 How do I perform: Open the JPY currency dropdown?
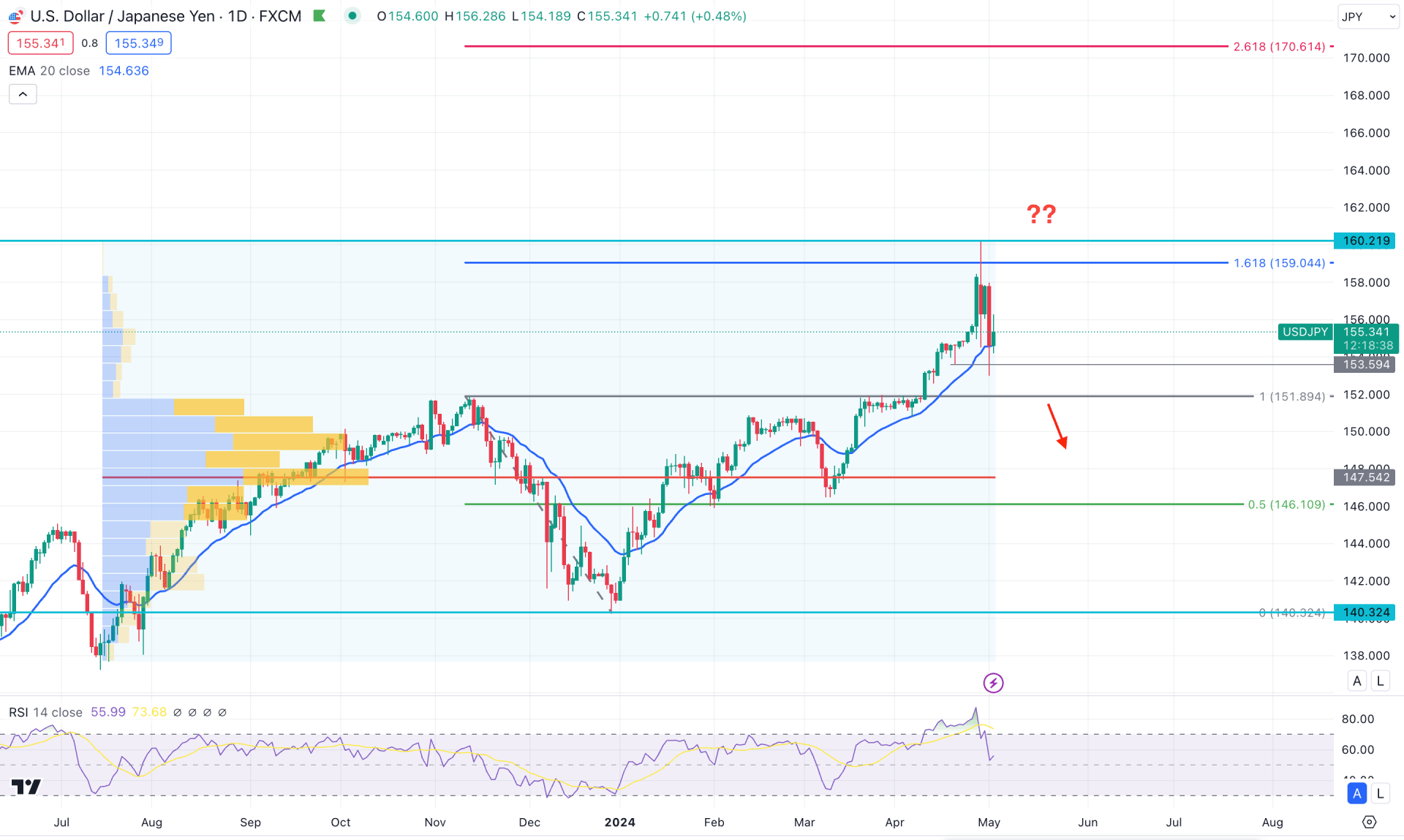pos(1368,17)
